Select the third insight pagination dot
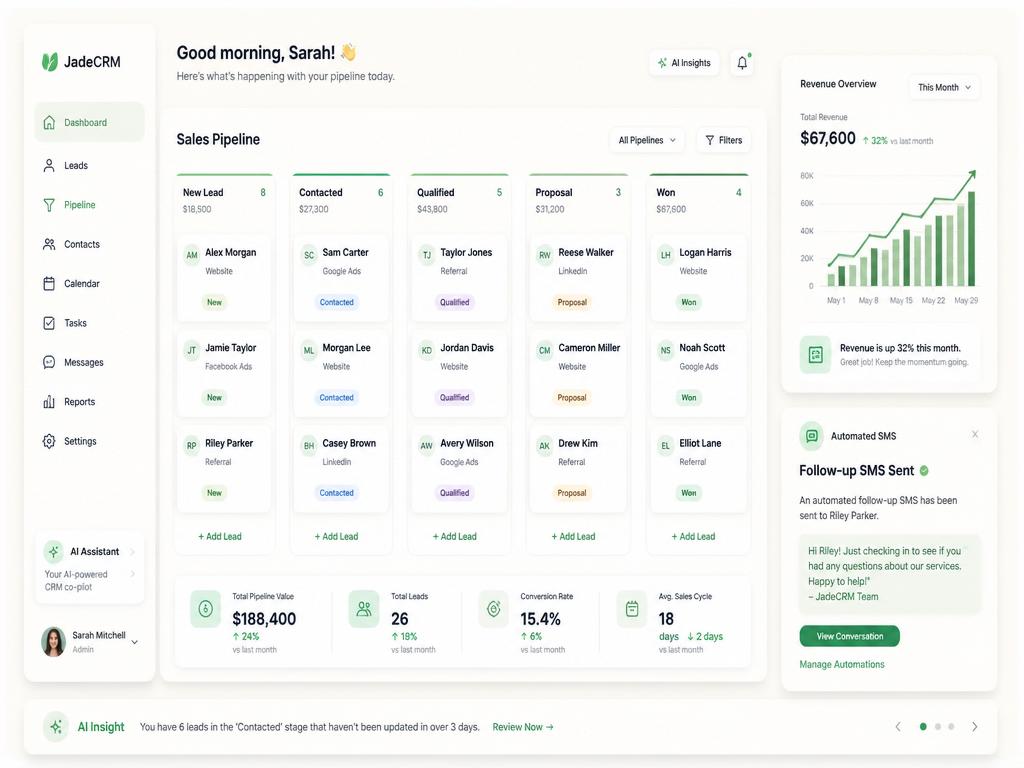 951,726
